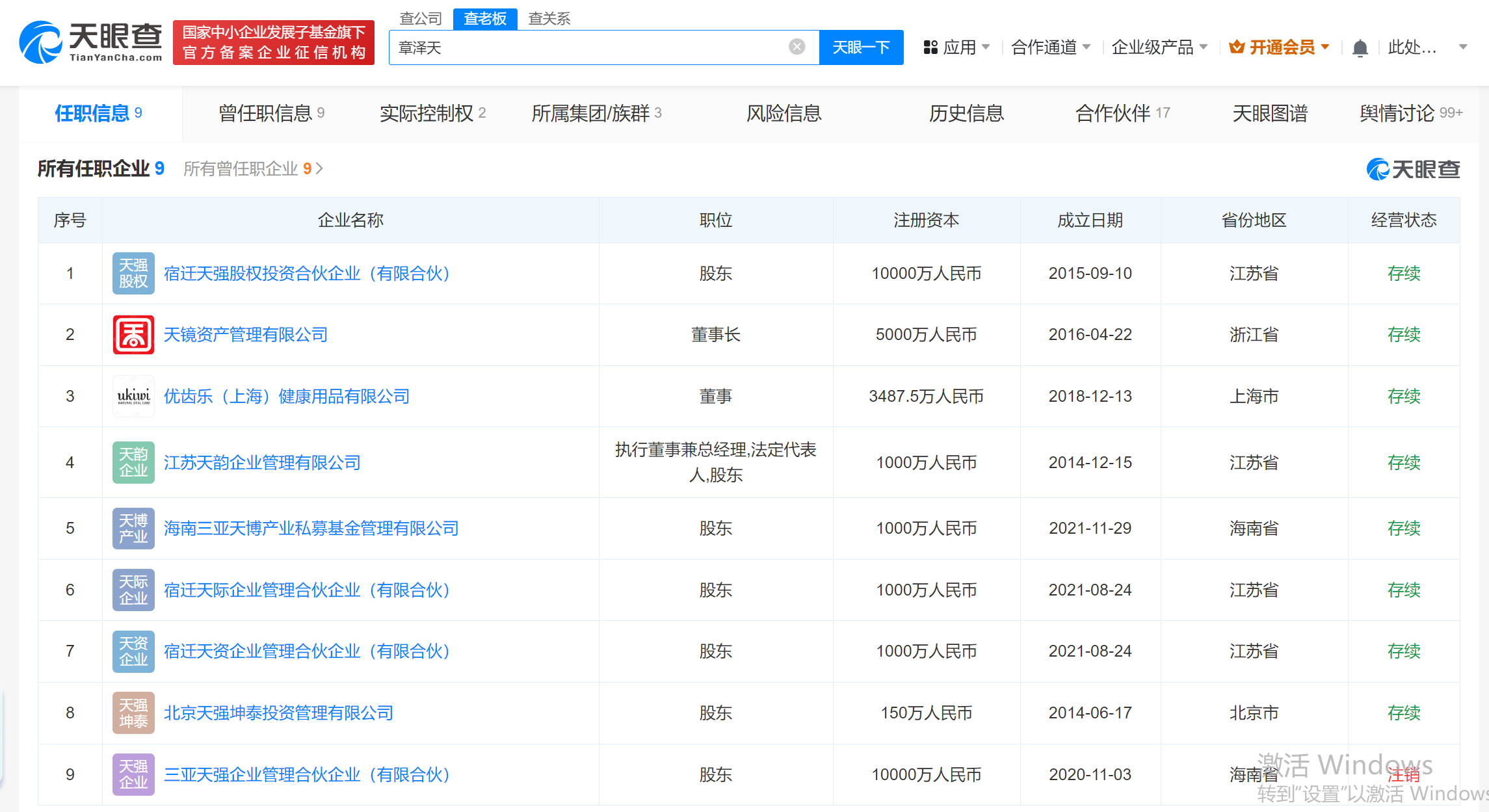Click 天强坤泰 brown company avatar

pyautogui.click(x=133, y=713)
